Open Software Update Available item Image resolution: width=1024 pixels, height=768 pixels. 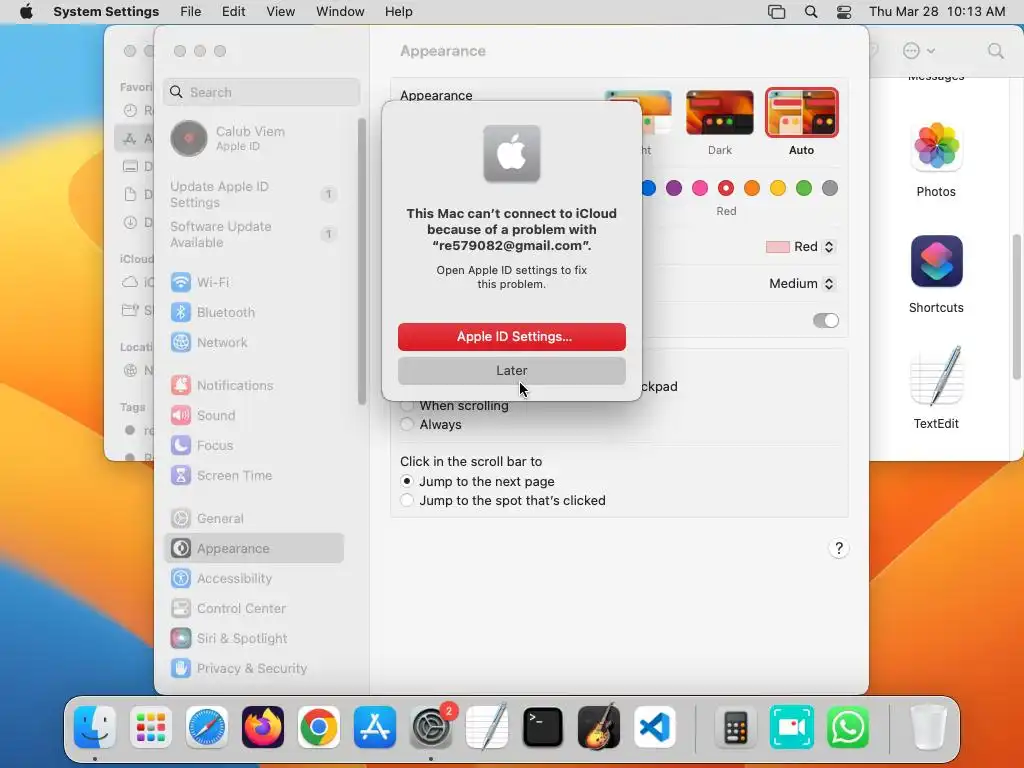click(253, 234)
